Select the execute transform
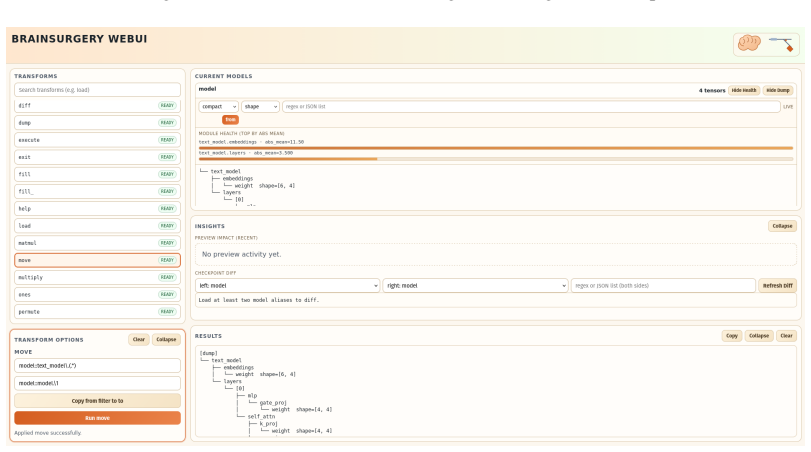Image resolution: width=811 pixels, height=452 pixels. click(97, 140)
